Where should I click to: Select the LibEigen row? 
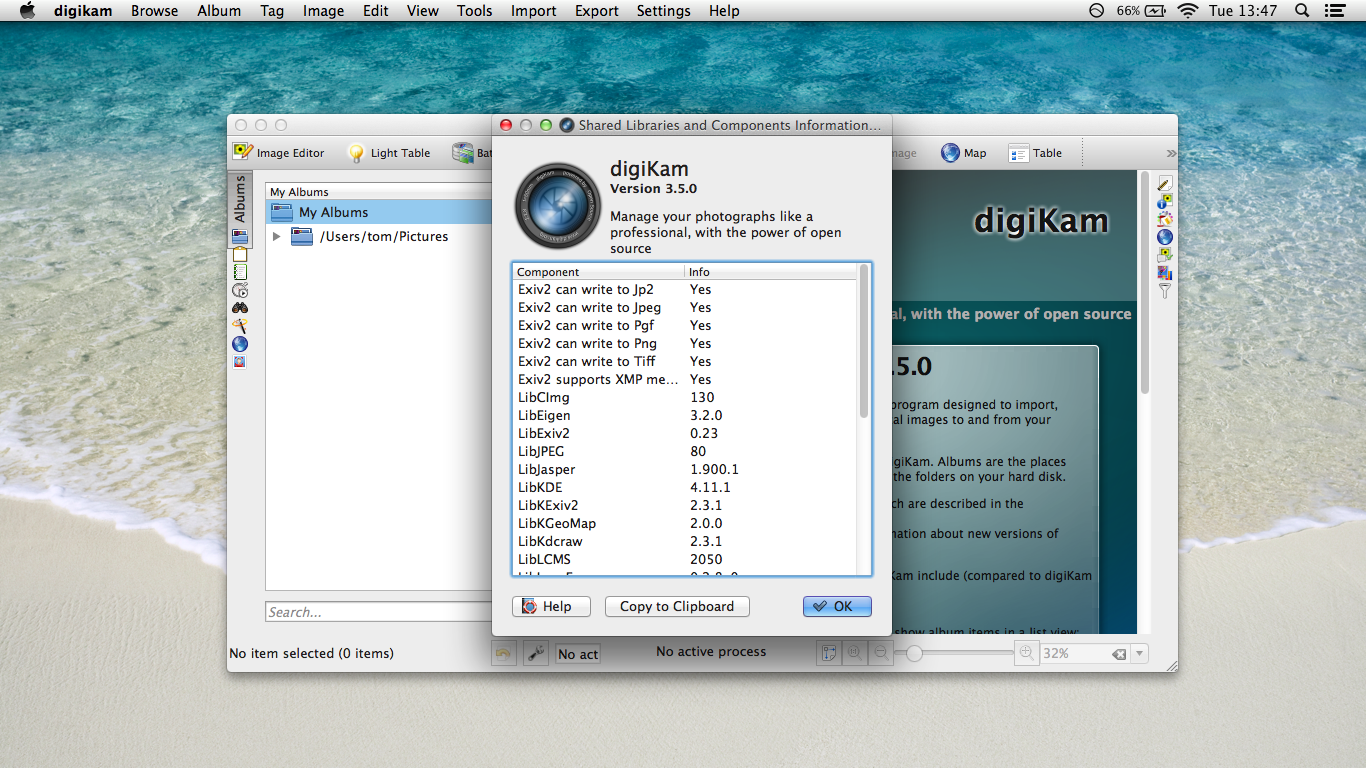[x=685, y=415]
